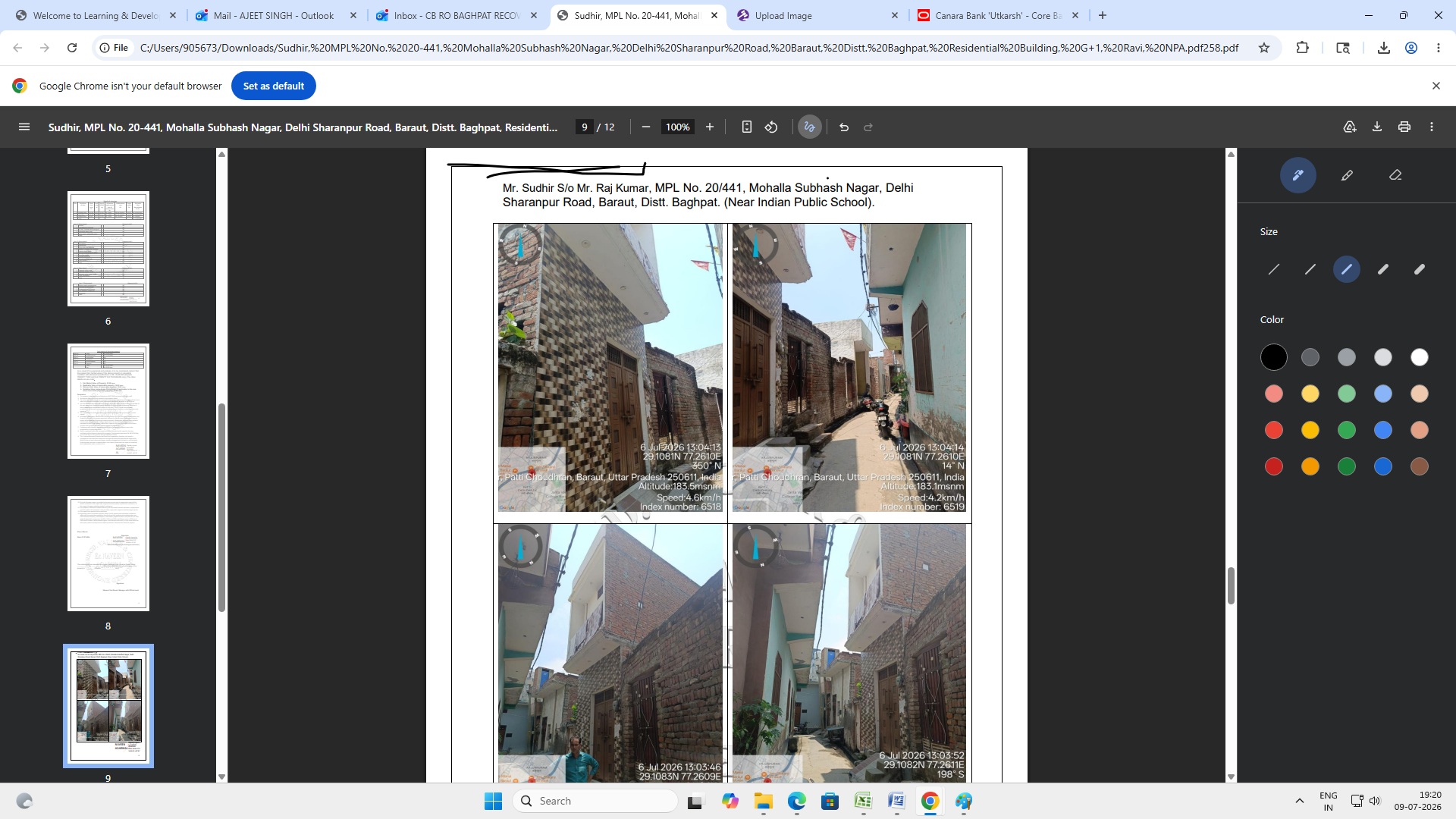Show hidden system tray icons chevron
Viewport: 1456px width, 819px height.
[1299, 801]
